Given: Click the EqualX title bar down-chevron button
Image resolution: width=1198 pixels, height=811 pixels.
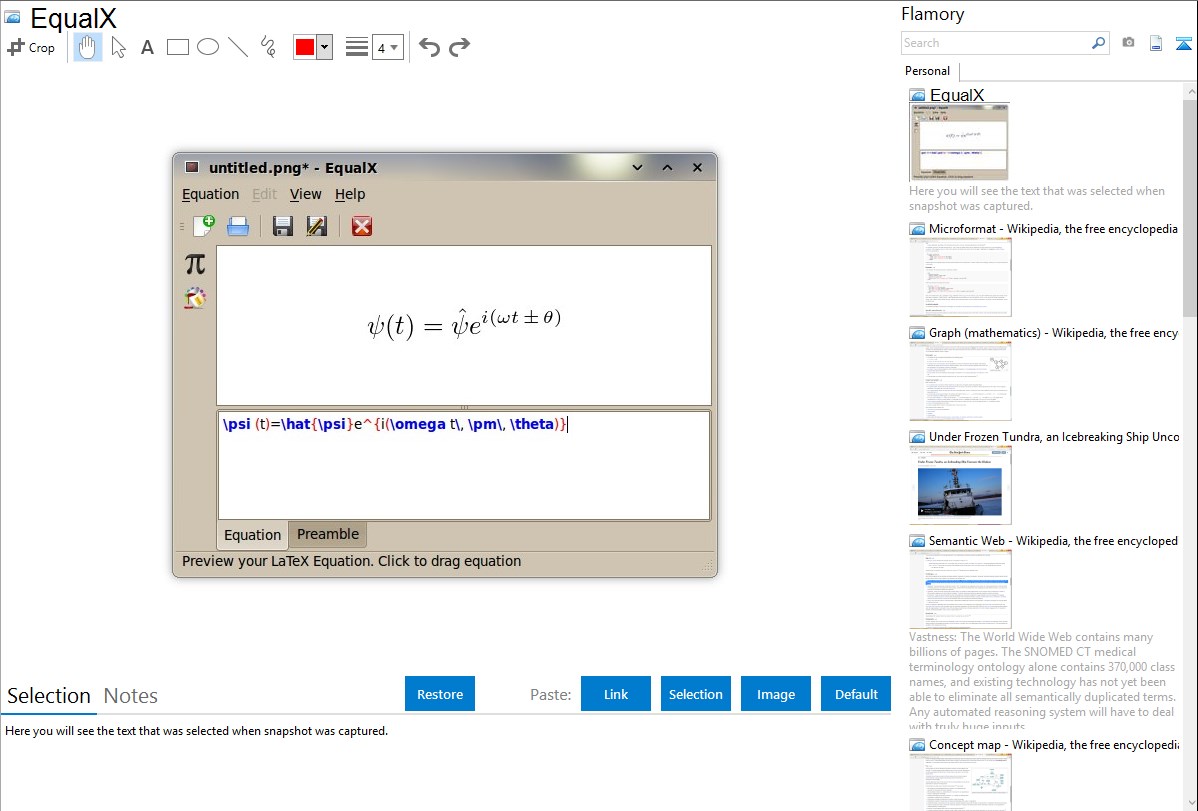Looking at the screenshot, I should click(637, 167).
